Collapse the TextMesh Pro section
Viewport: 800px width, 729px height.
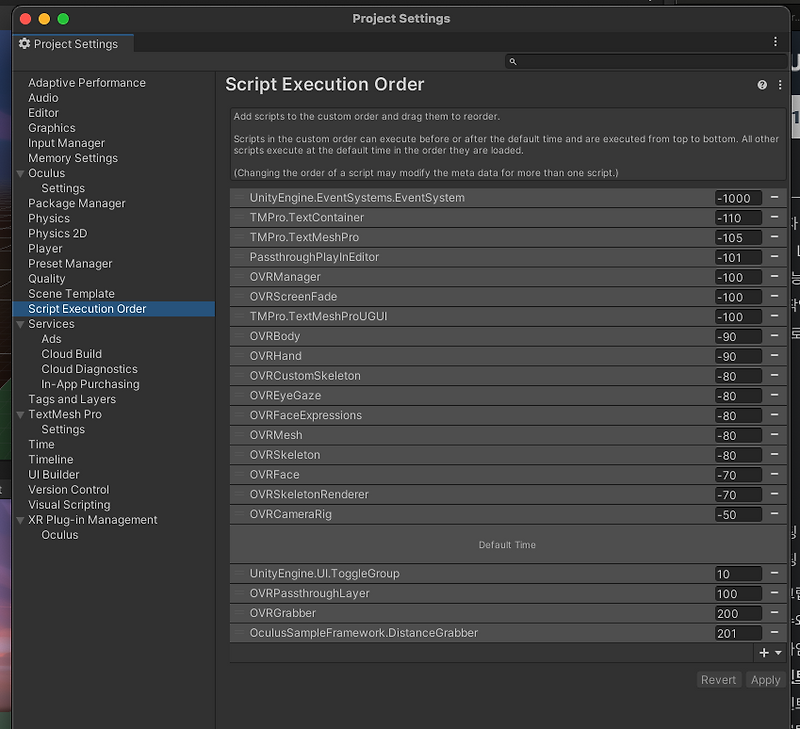[x=21, y=414]
